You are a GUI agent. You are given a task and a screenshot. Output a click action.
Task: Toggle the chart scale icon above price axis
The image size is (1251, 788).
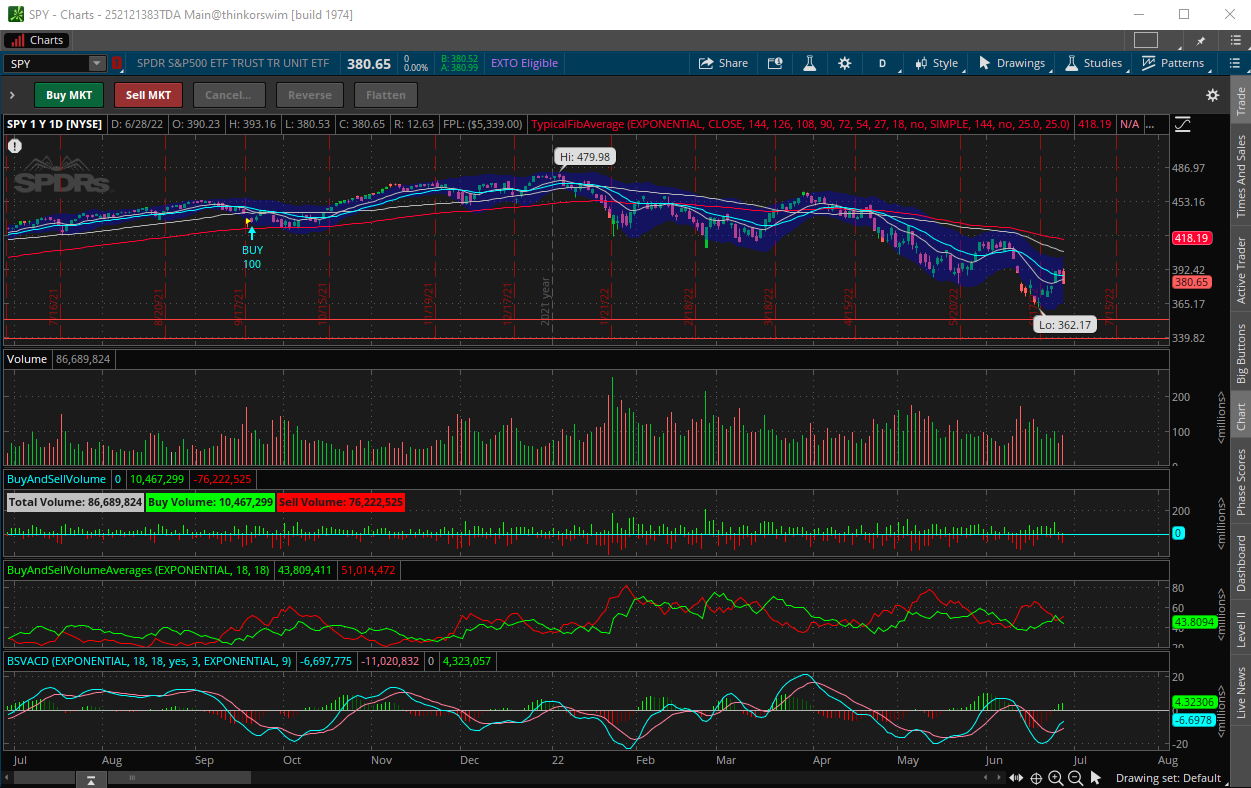point(1183,125)
